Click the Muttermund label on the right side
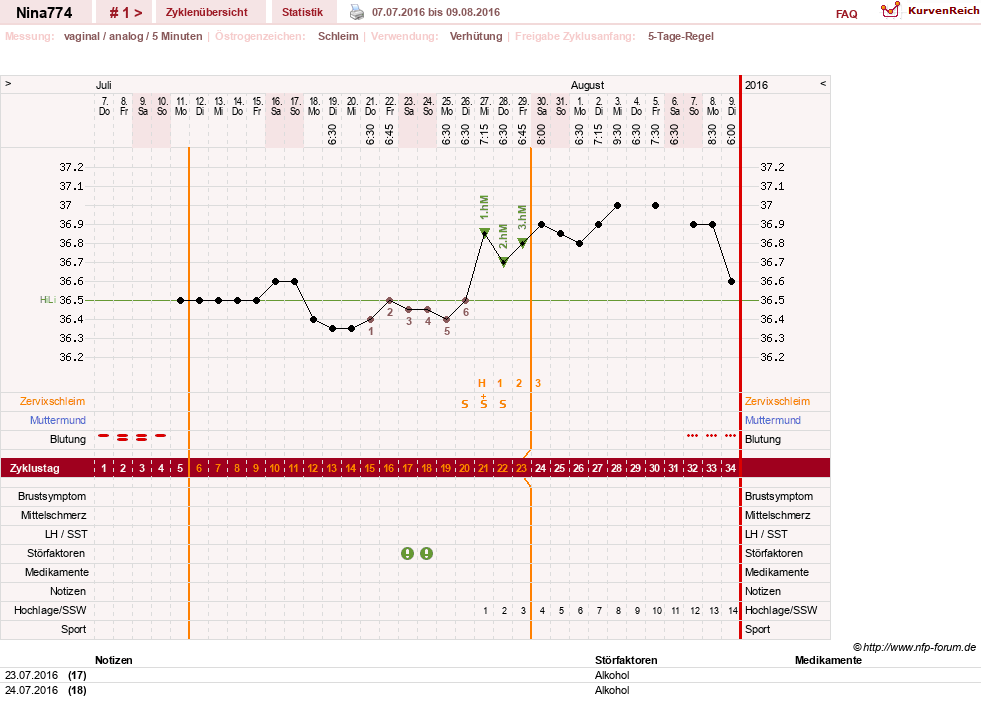Screen dimensions: 981x719 pos(773,421)
